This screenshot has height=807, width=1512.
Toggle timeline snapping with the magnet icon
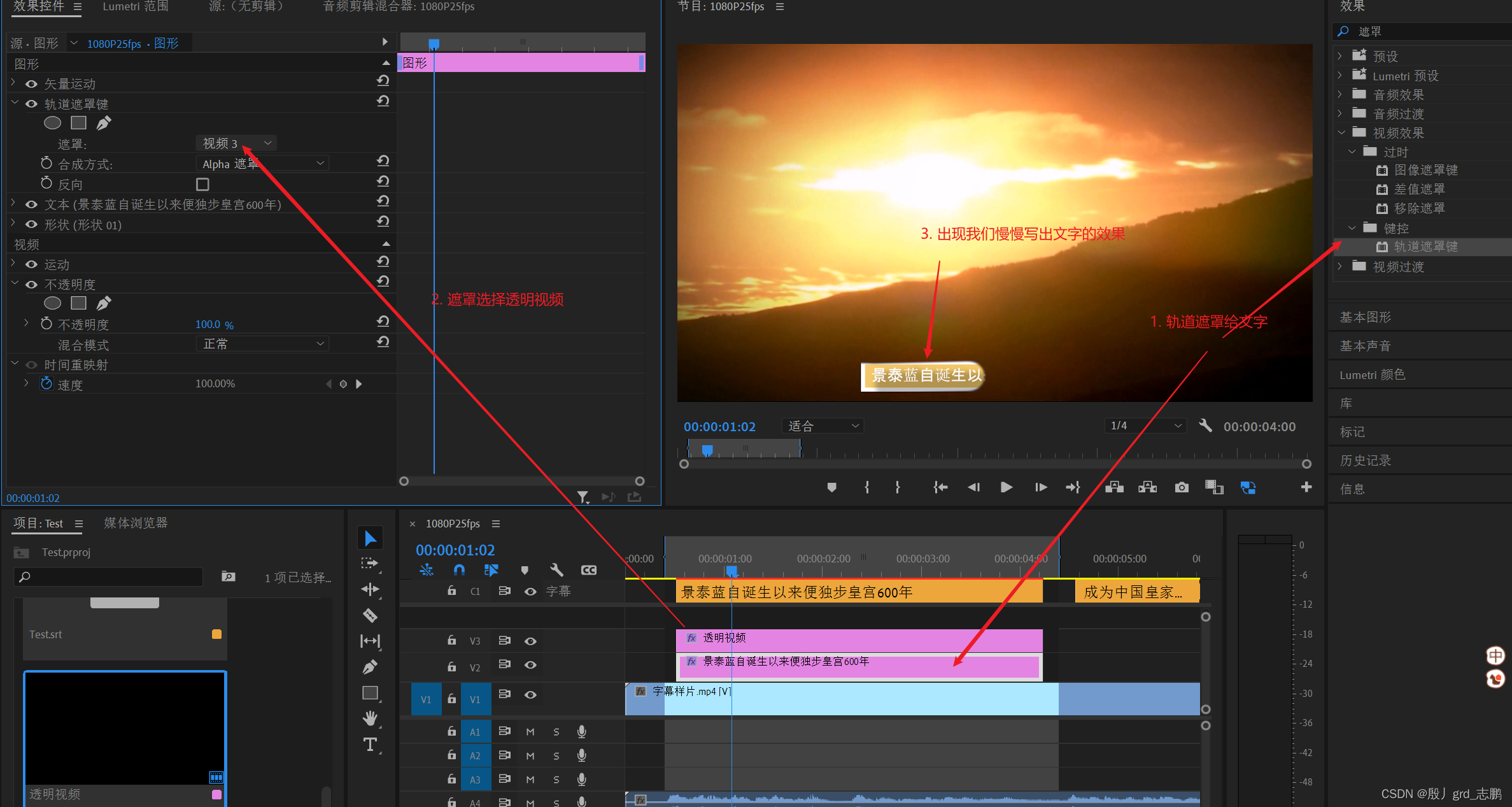(459, 569)
